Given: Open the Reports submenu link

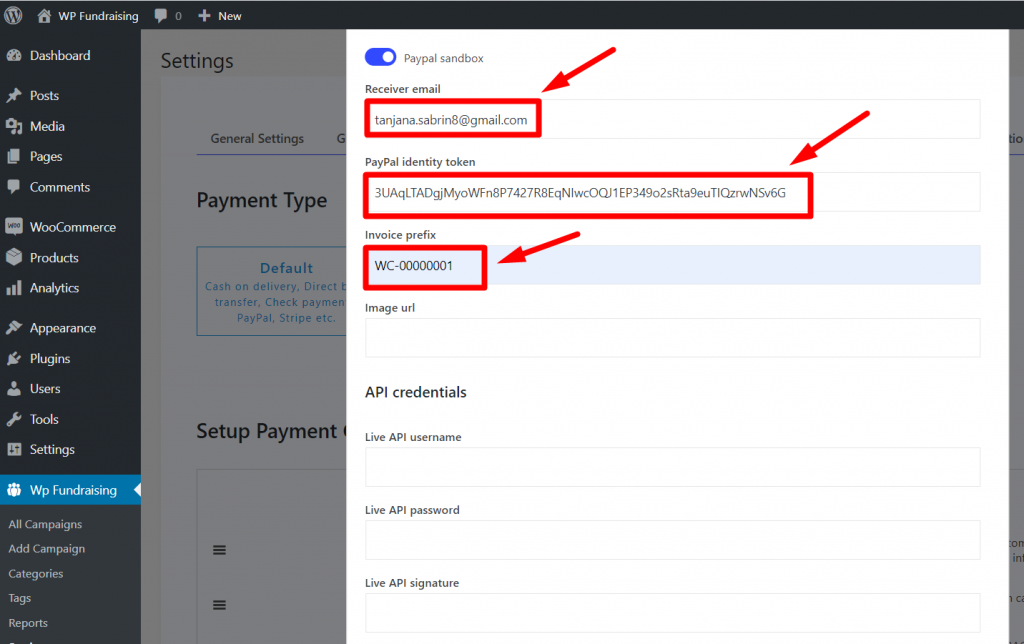Looking at the screenshot, I should (28, 623).
